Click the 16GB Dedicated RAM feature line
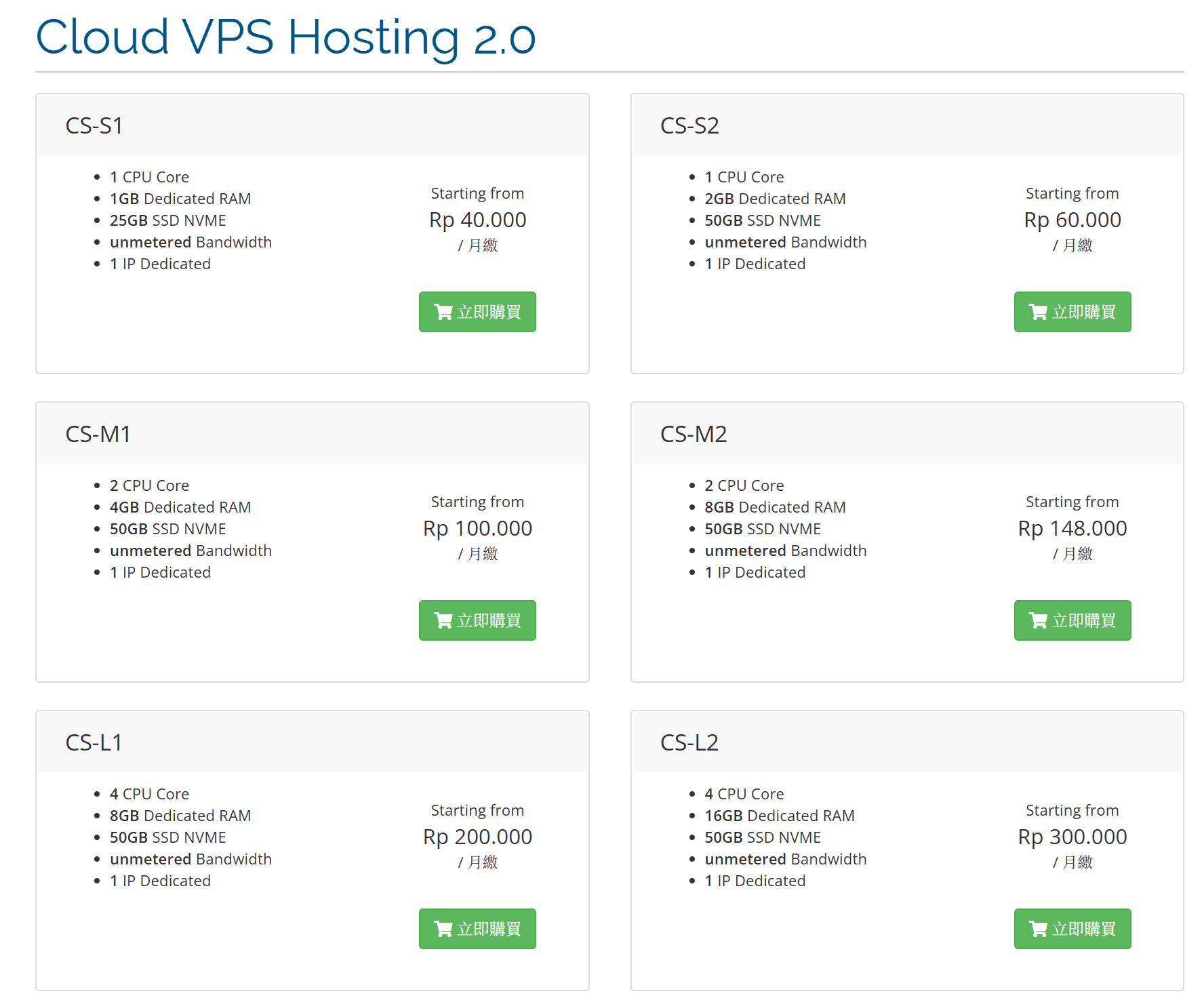 click(x=780, y=816)
